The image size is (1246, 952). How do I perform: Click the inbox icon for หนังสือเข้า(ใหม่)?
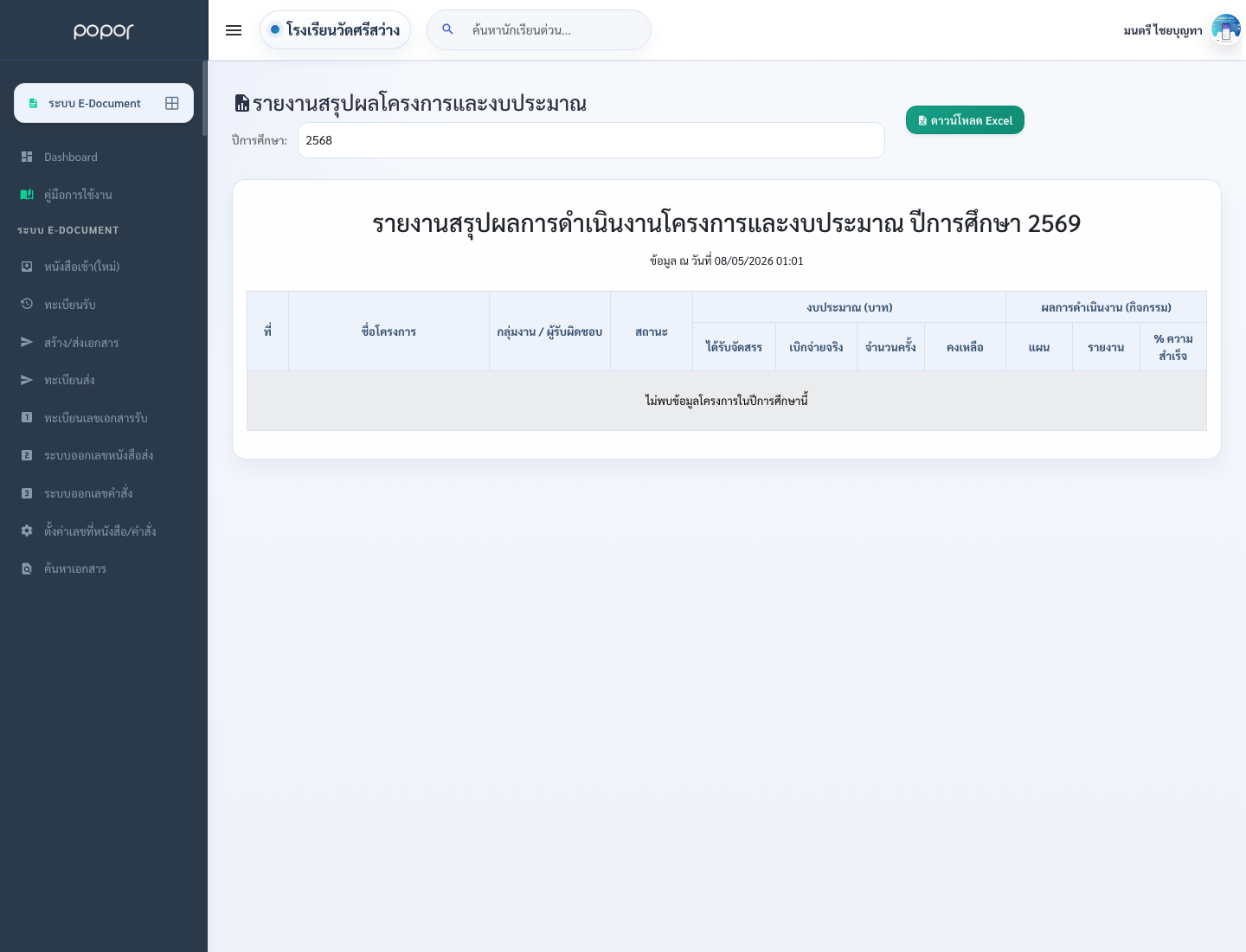(27, 267)
